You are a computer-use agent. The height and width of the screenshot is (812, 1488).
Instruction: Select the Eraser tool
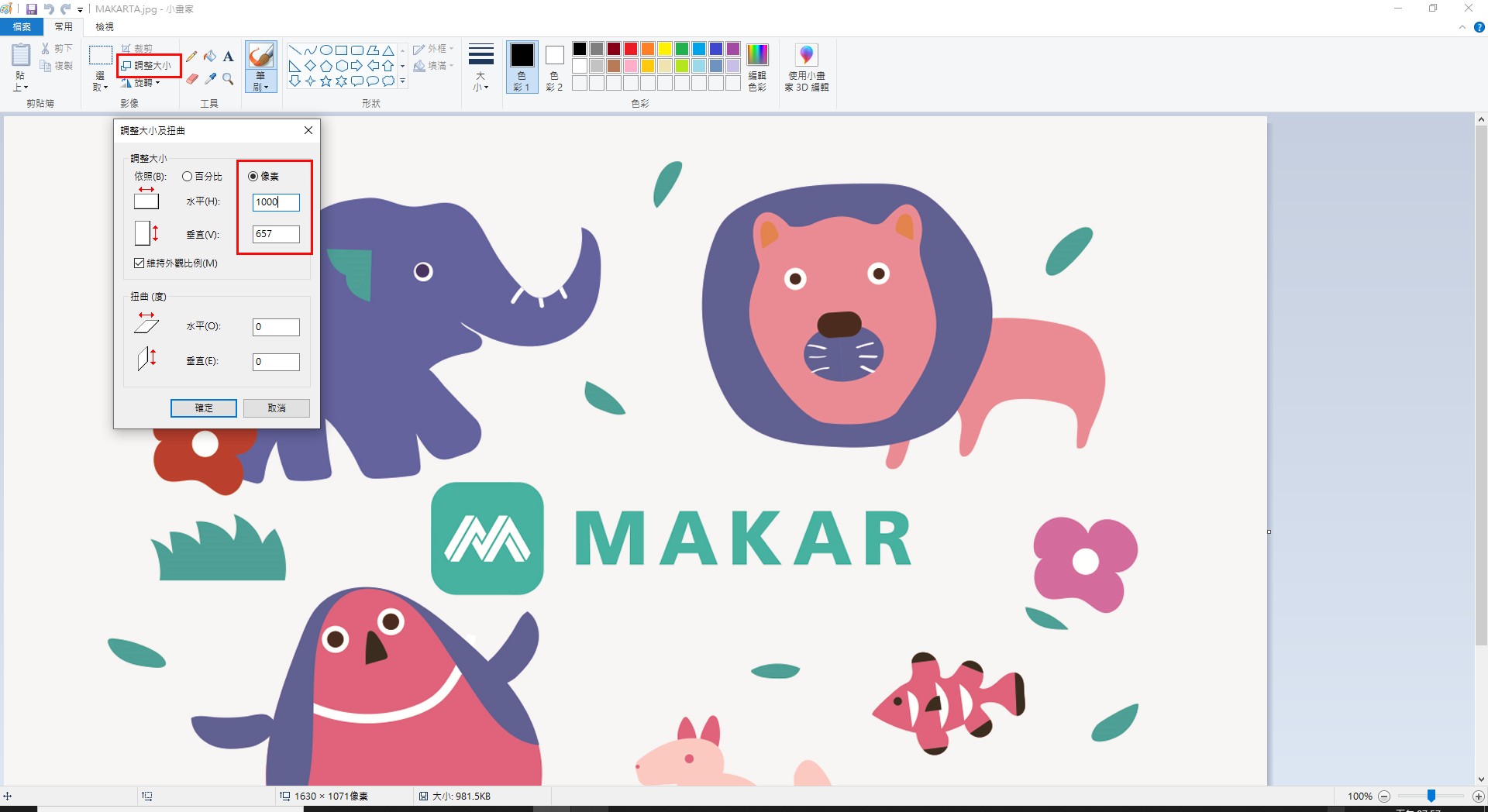pyautogui.click(x=191, y=79)
